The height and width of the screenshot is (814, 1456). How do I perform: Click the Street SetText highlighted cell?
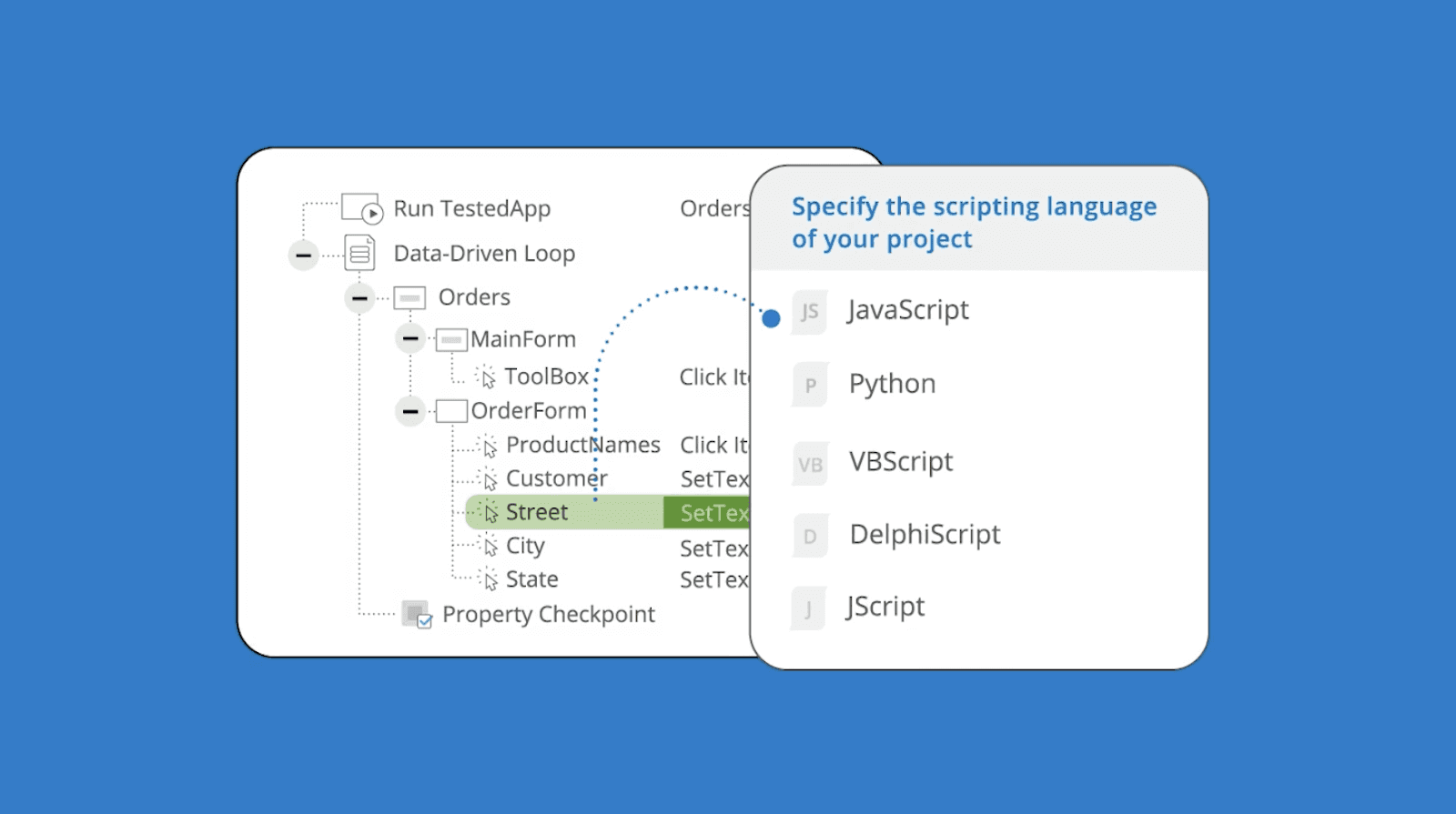707,513
